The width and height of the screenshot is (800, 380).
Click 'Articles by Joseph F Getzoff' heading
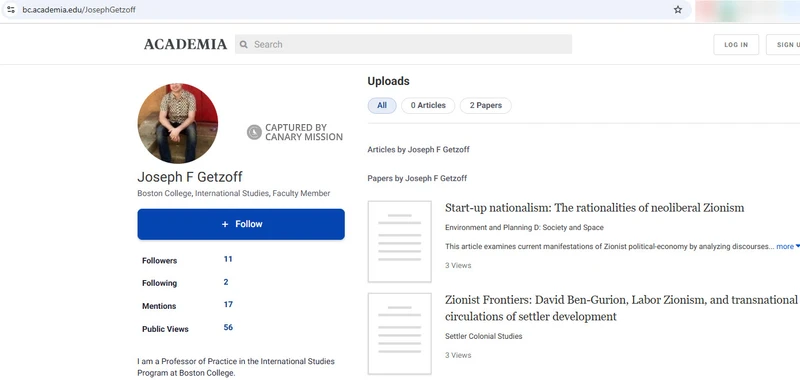click(418, 150)
